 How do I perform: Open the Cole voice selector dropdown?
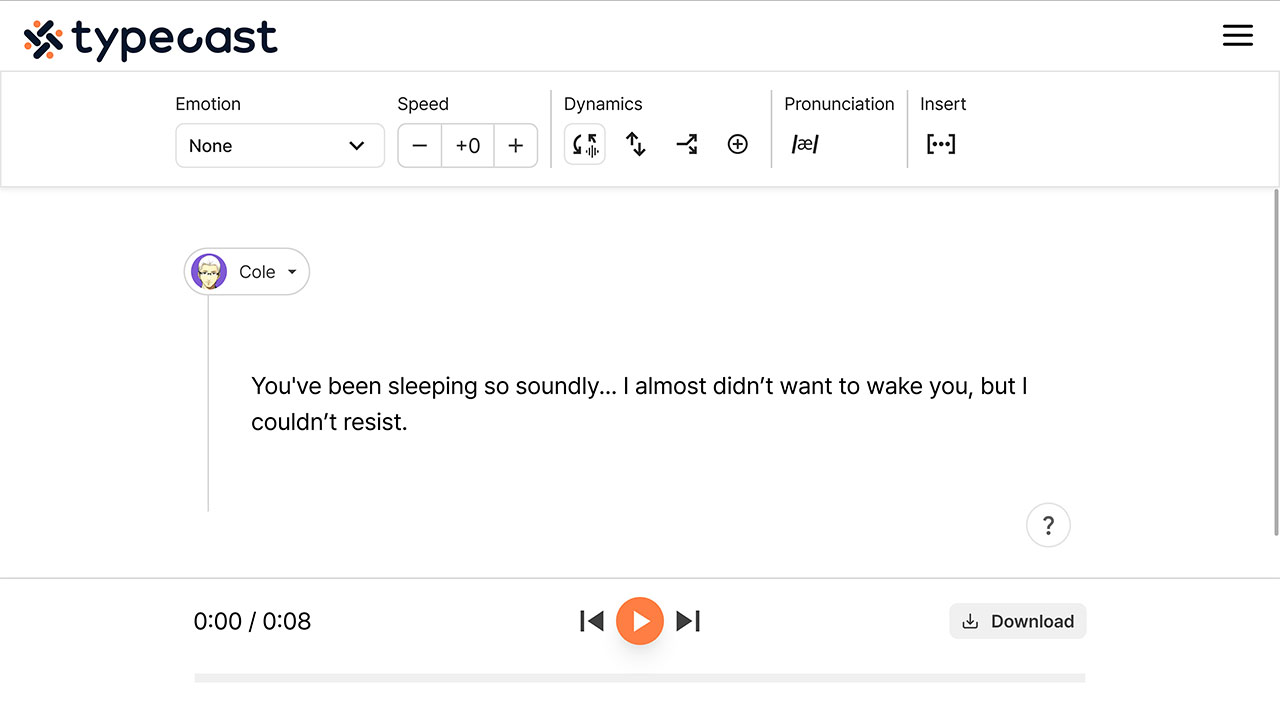click(246, 271)
